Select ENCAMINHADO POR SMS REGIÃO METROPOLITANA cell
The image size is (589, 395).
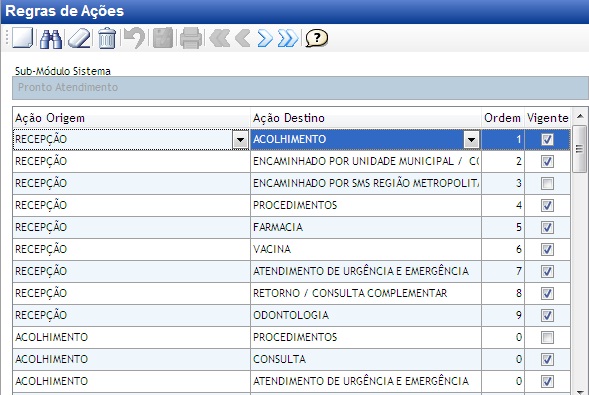(x=366, y=183)
